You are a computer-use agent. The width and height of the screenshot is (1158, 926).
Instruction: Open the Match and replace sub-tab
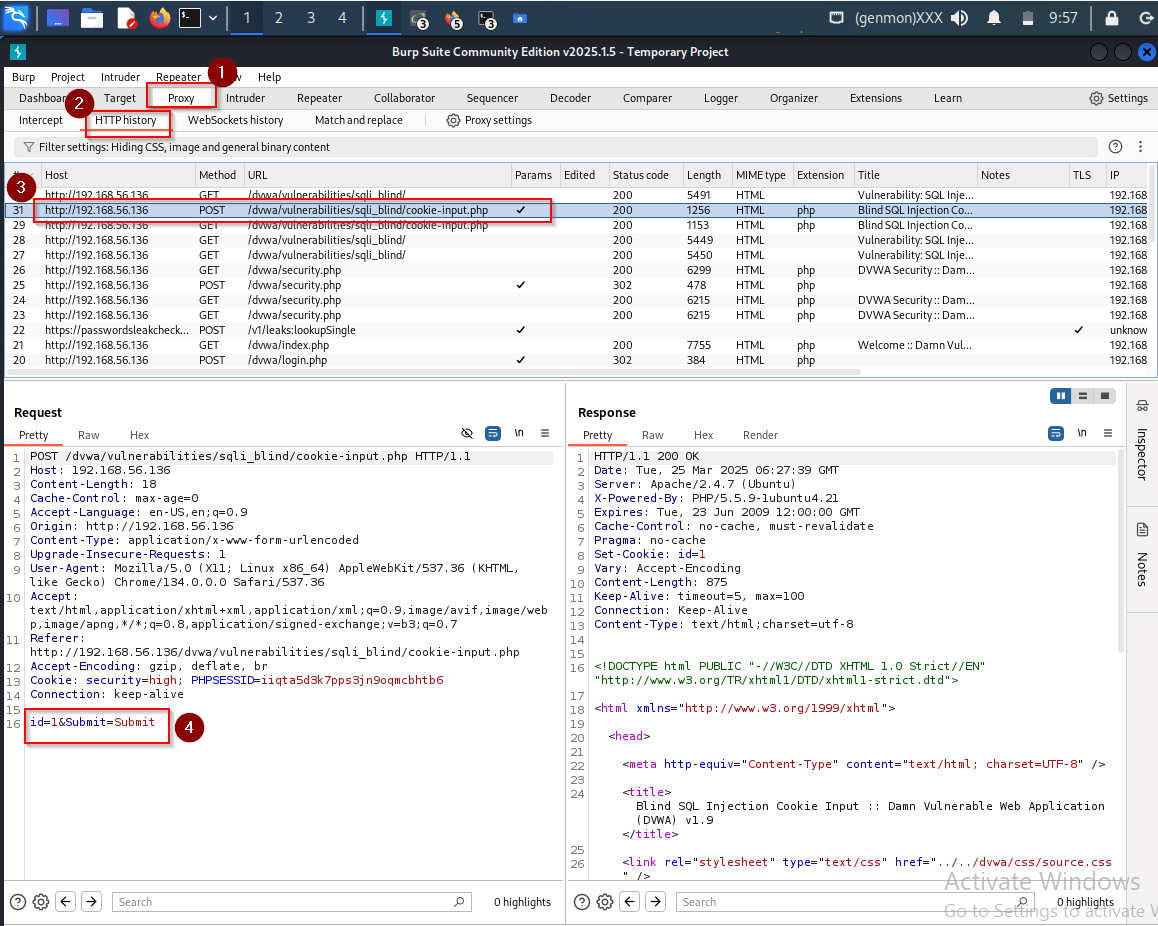coord(359,120)
